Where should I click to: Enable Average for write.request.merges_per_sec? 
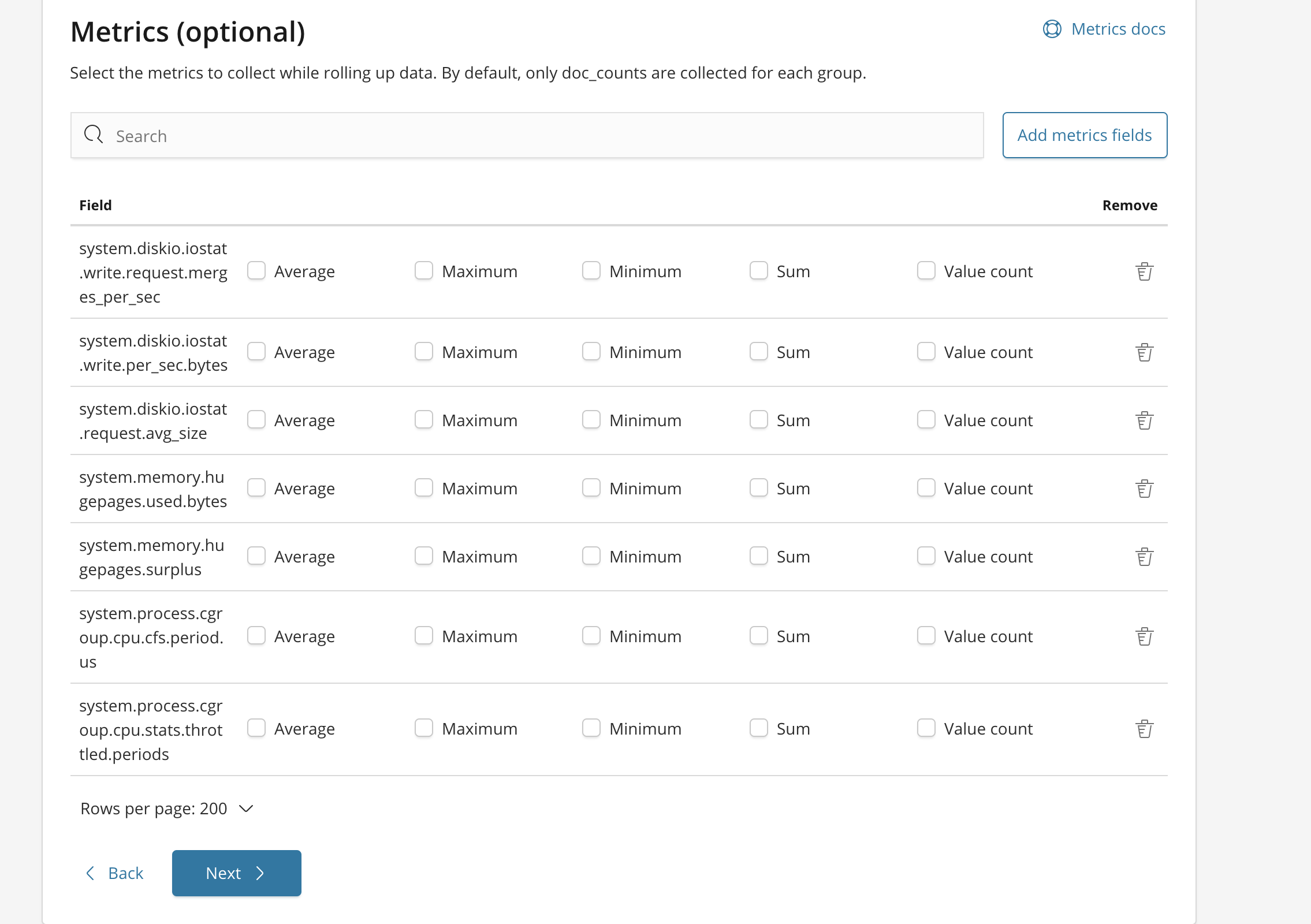point(256,271)
